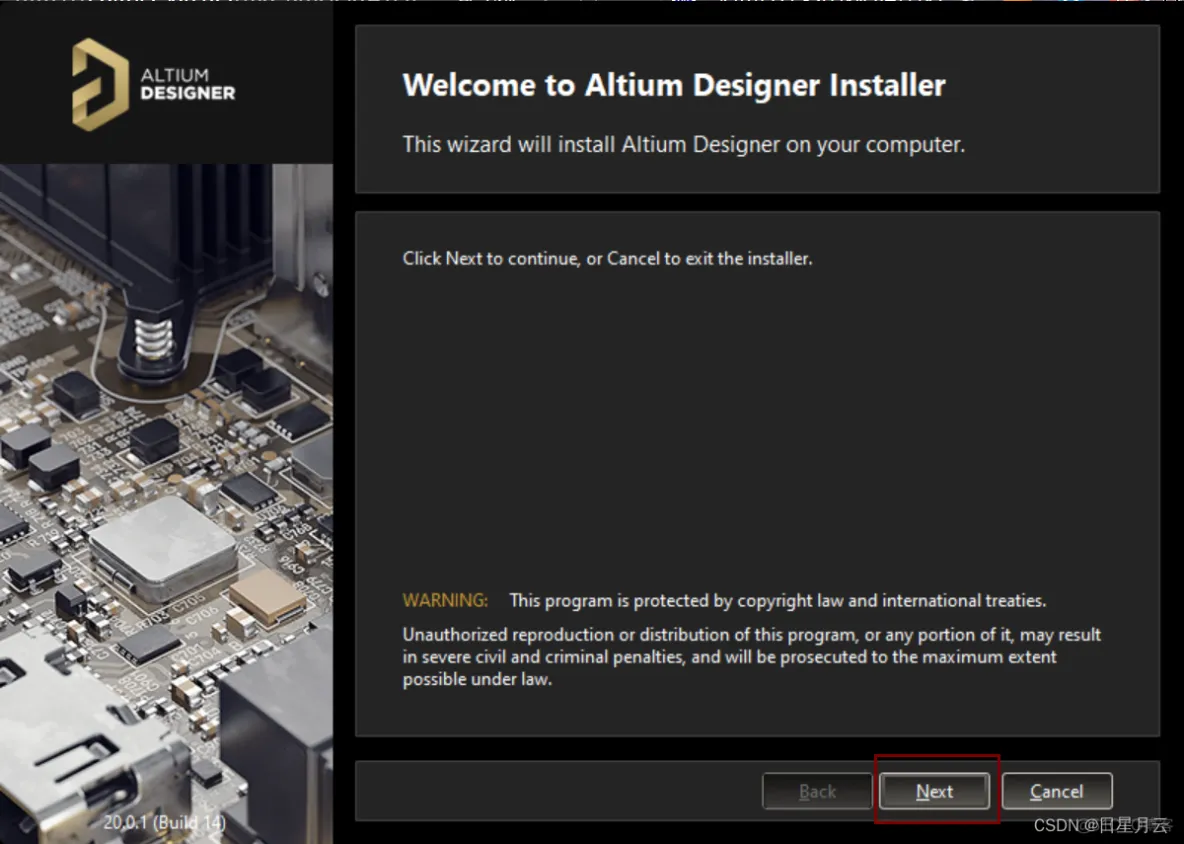The height and width of the screenshot is (844, 1184).
Task: Click "This wizard will install Altium Designer" text
Action: 683,144
